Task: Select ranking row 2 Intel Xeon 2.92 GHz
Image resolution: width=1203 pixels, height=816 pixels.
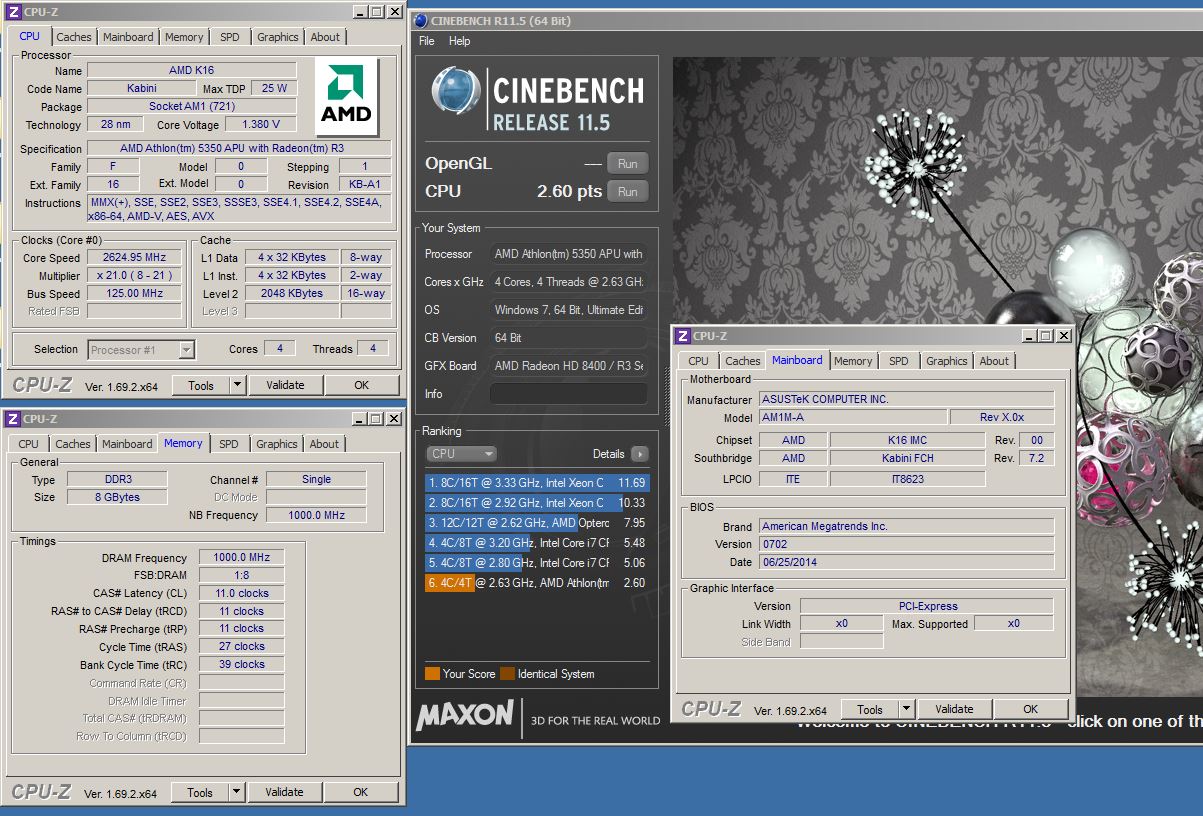Action: point(537,503)
